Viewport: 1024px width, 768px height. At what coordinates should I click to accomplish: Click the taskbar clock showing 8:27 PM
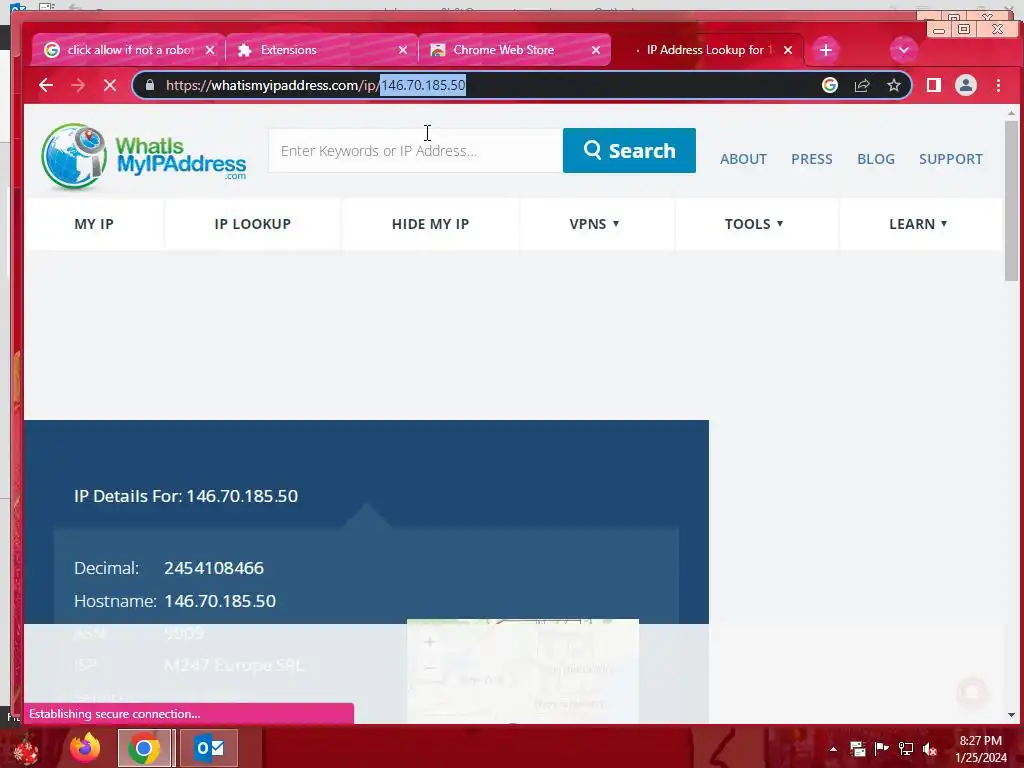point(981,749)
